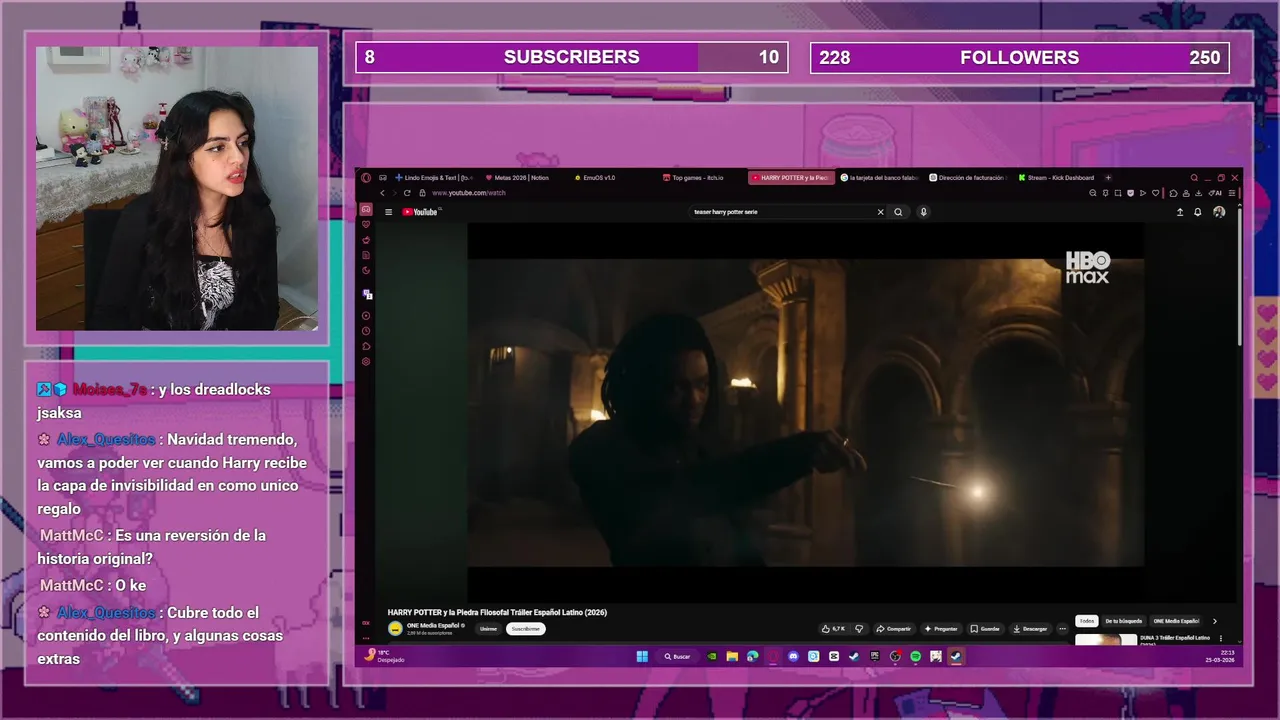Switch to the Stream Kick Dashboard tab
Viewport: 1280px width, 720px height.
click(x=1056, y=178)
